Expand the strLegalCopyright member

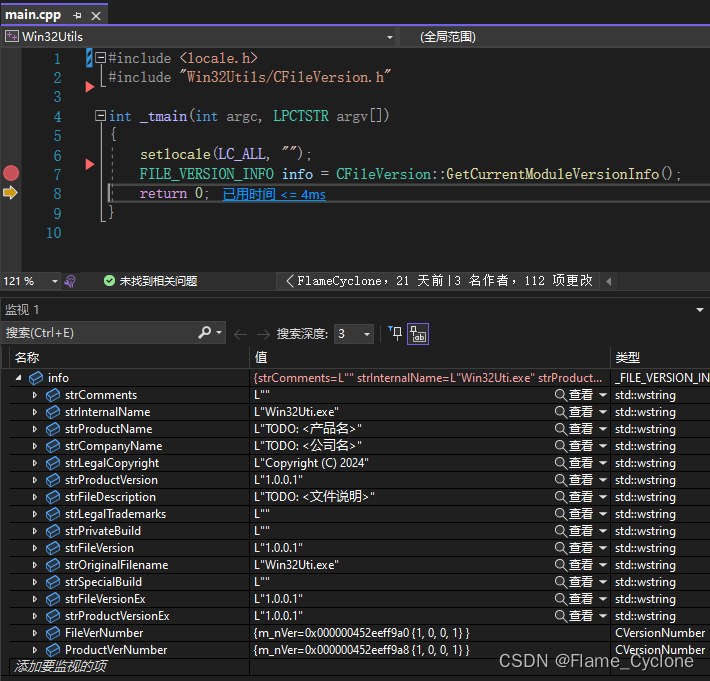click(35, 463)
